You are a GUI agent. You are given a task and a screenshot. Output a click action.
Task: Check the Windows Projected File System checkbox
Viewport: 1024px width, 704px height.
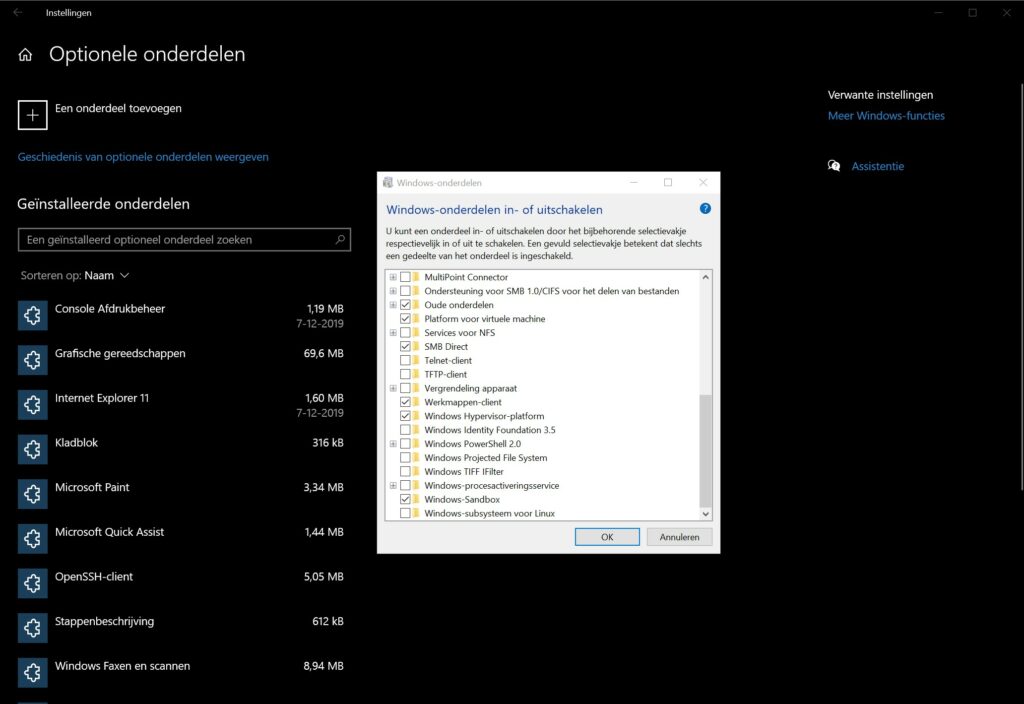[405, 458]
